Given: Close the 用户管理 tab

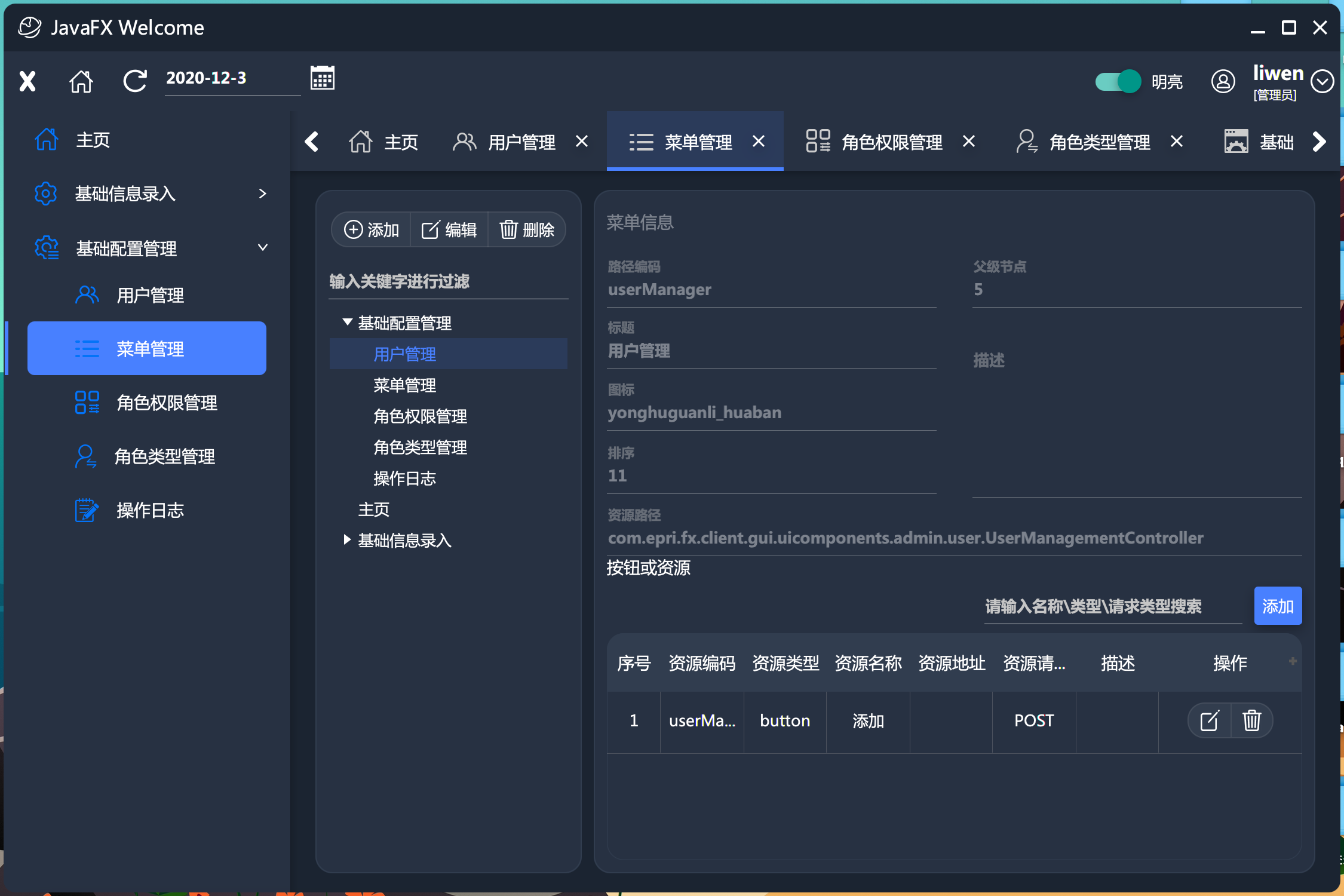Looking at the screenshot, I should (x=582, y=142).
